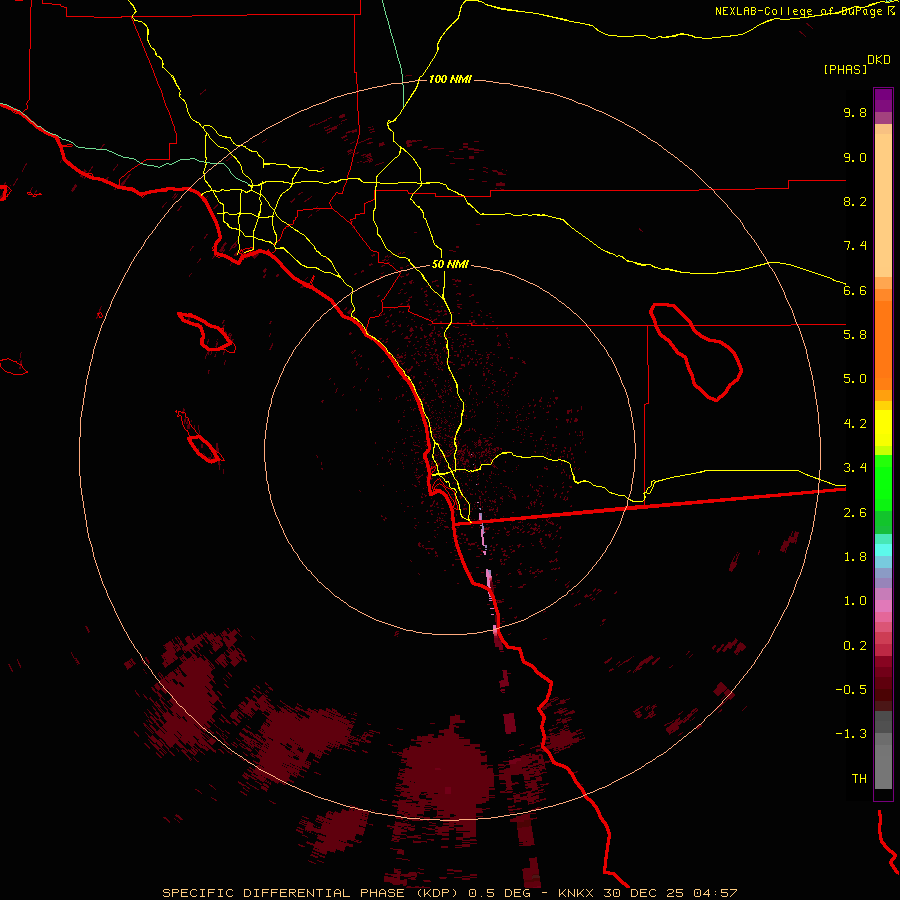Click the cyan segment of the color bar
This screenshot has width=900, height=900.
pos(883,550)
